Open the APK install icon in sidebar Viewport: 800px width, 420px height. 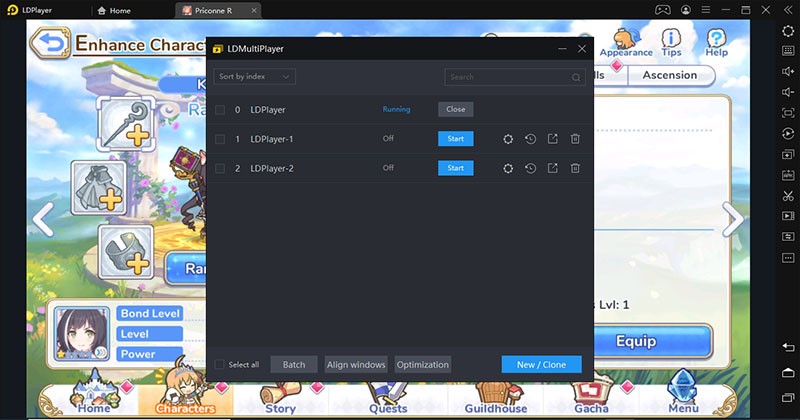click(x=788, y=175)
